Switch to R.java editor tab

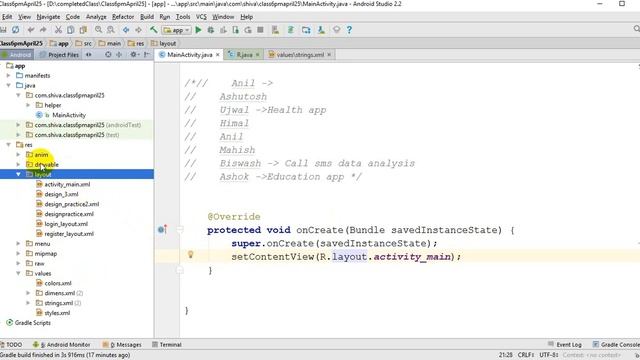244,54
